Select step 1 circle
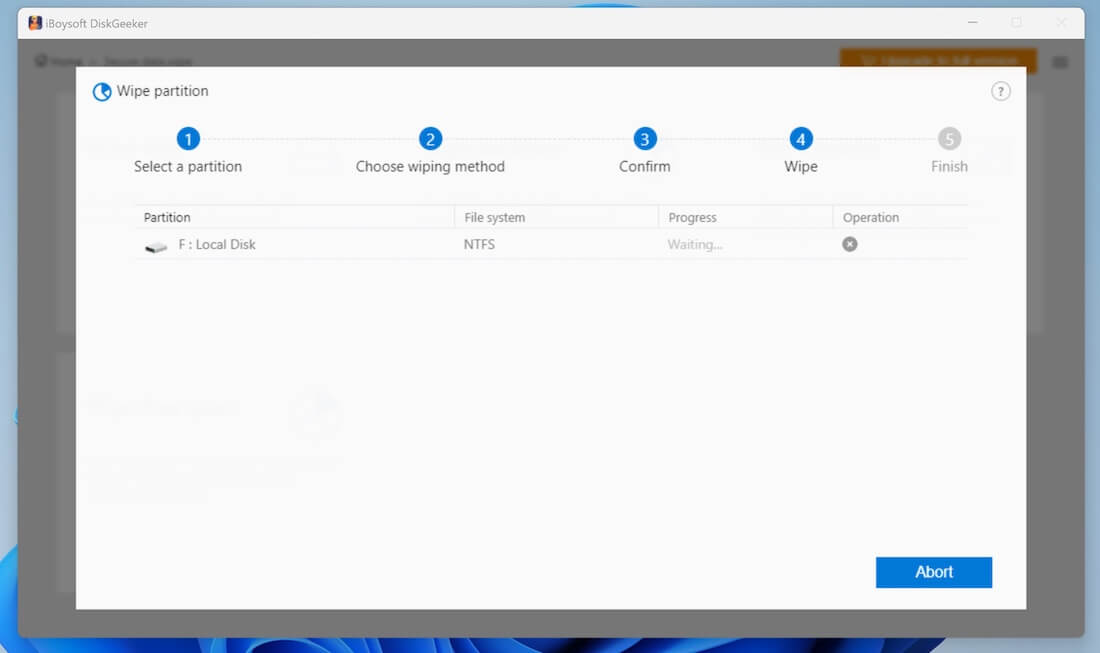Image resolution: width=1100 pixels, height=653 pixels. coord(188,139)
